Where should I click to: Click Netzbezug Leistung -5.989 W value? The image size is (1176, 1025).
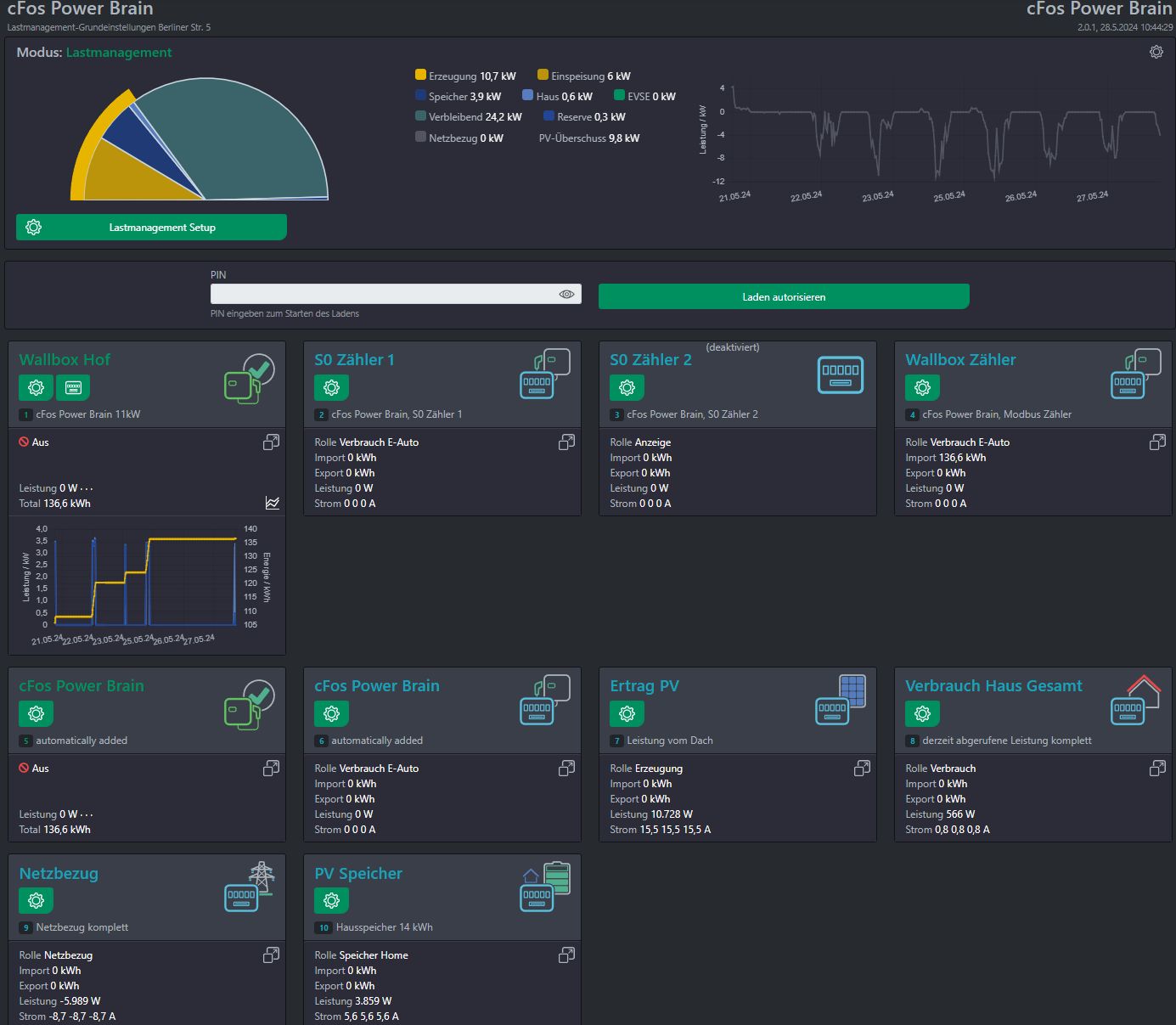pos(80,1001)
